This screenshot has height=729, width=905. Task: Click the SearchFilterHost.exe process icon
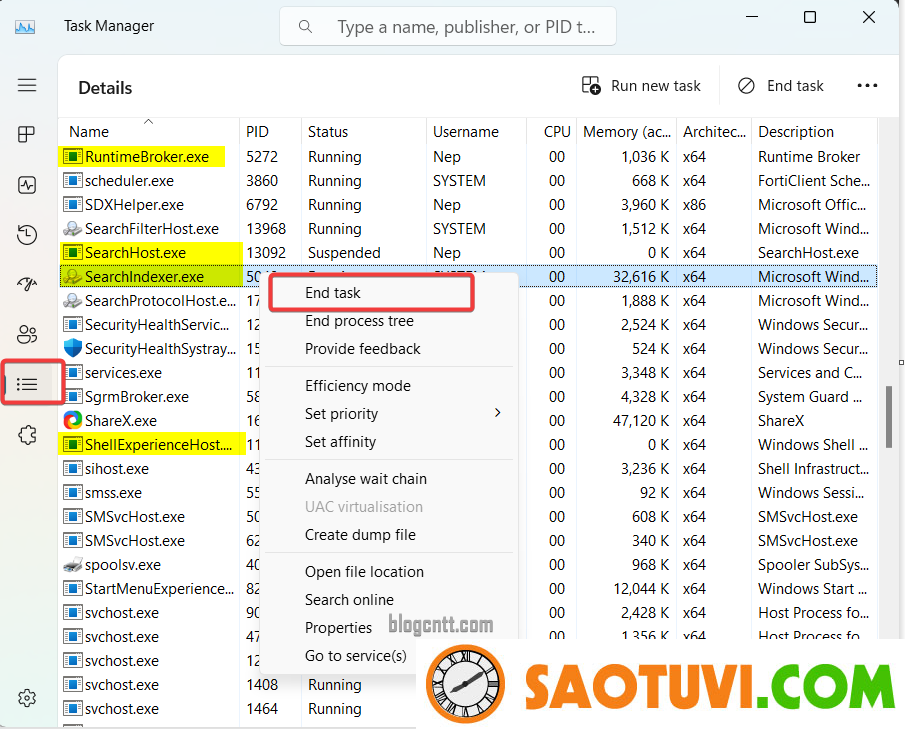[73, 229]
